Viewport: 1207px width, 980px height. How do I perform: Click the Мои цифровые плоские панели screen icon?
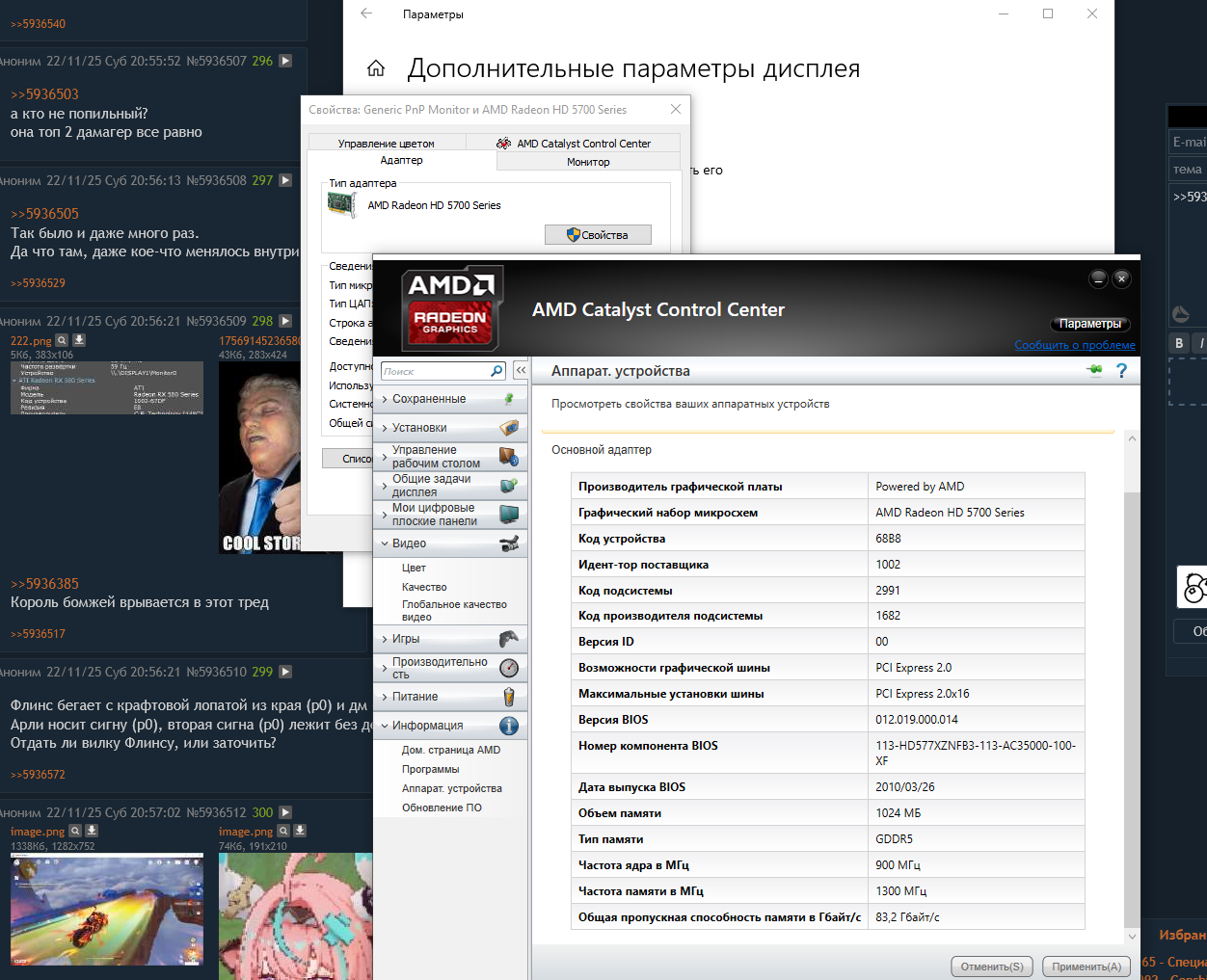(x=509, y=515)
